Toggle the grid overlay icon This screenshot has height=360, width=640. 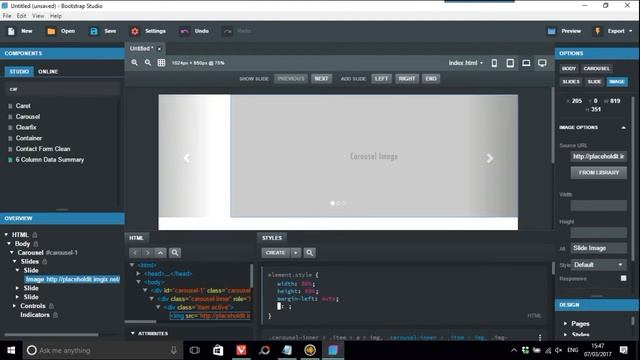click(161, 63)
